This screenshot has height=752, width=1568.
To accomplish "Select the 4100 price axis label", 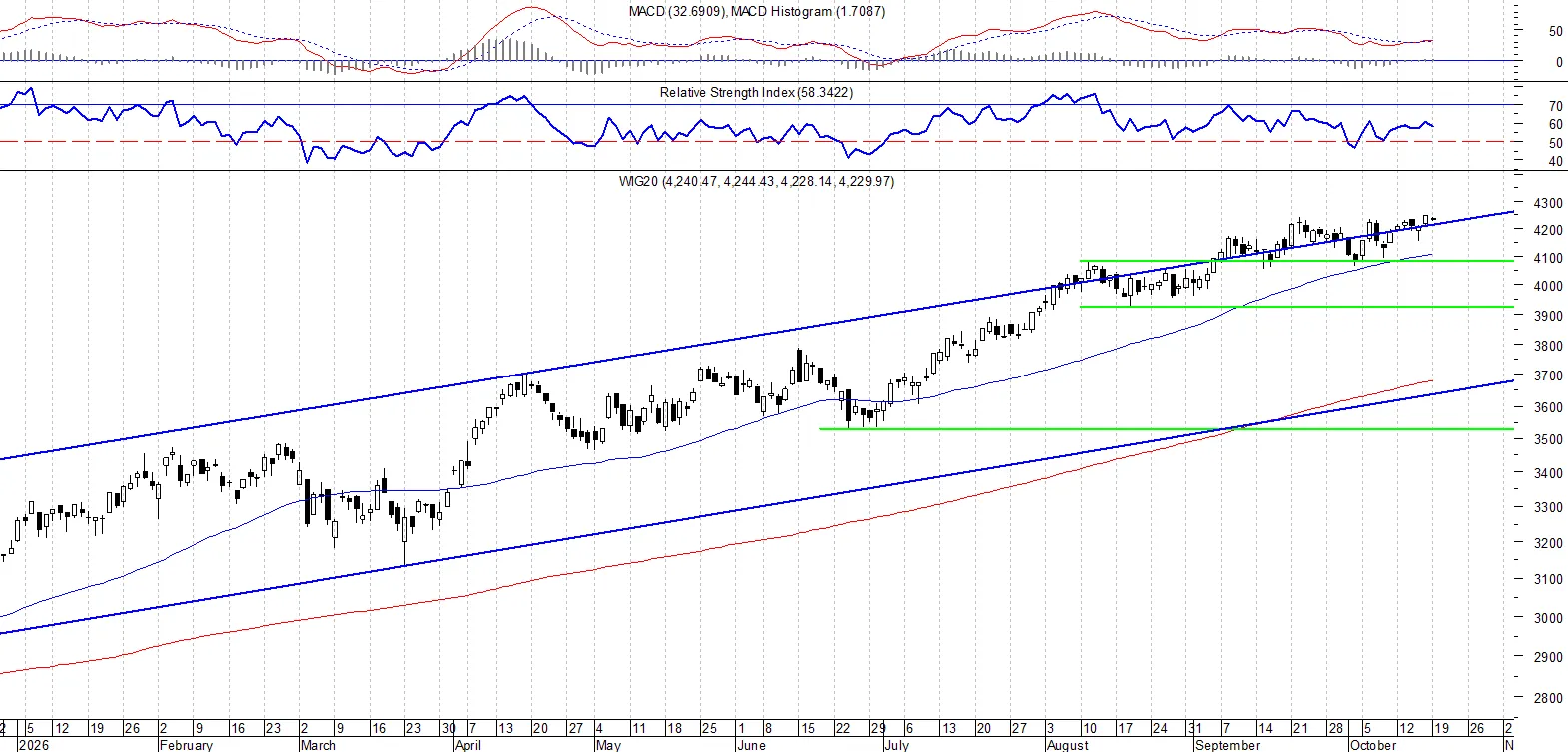I will tap(1548, 258).
